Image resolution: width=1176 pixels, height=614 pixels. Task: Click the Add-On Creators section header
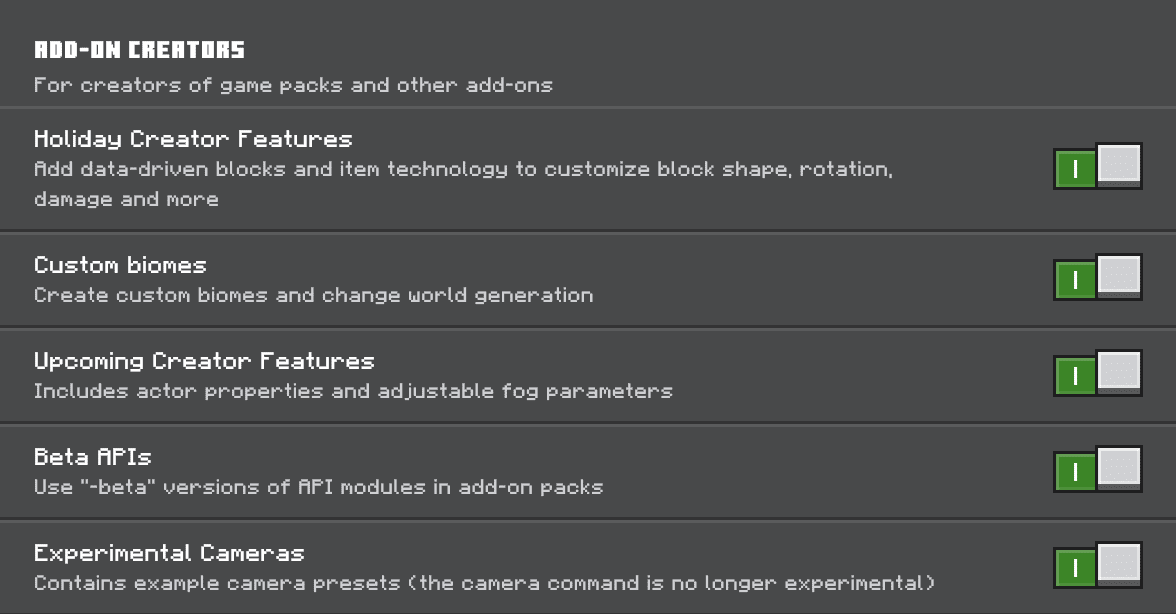140,50
